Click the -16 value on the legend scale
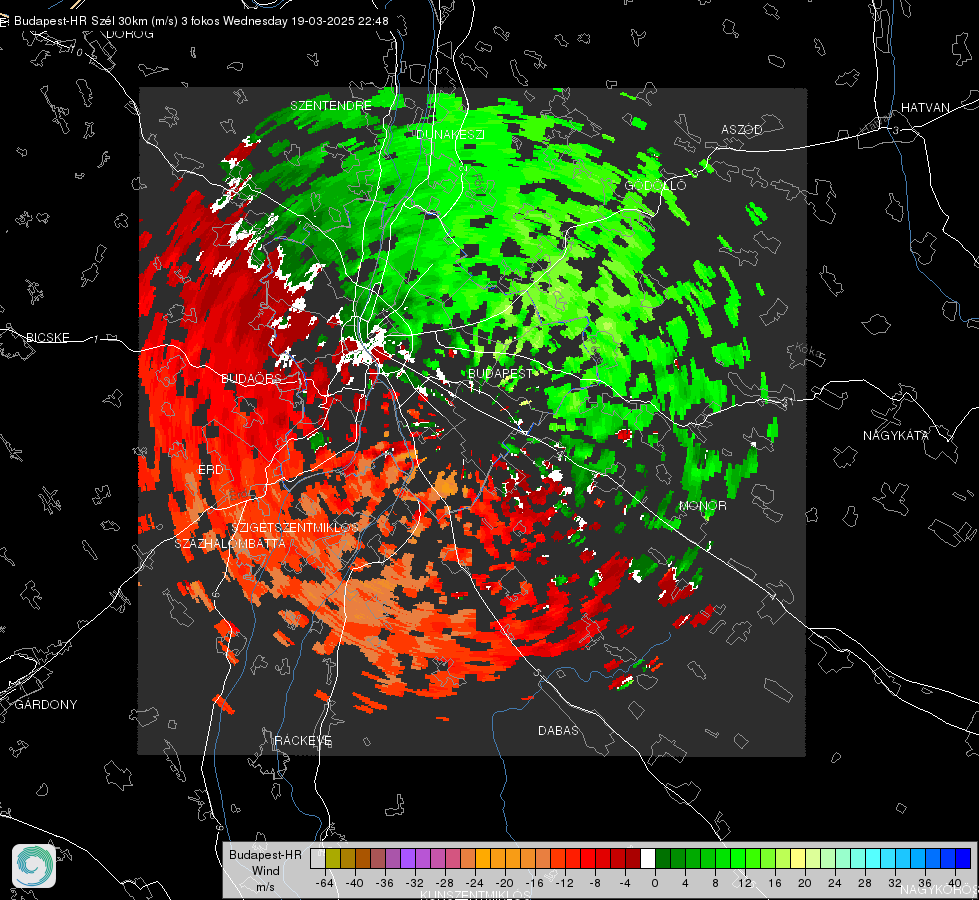 [x=534, y=883]
